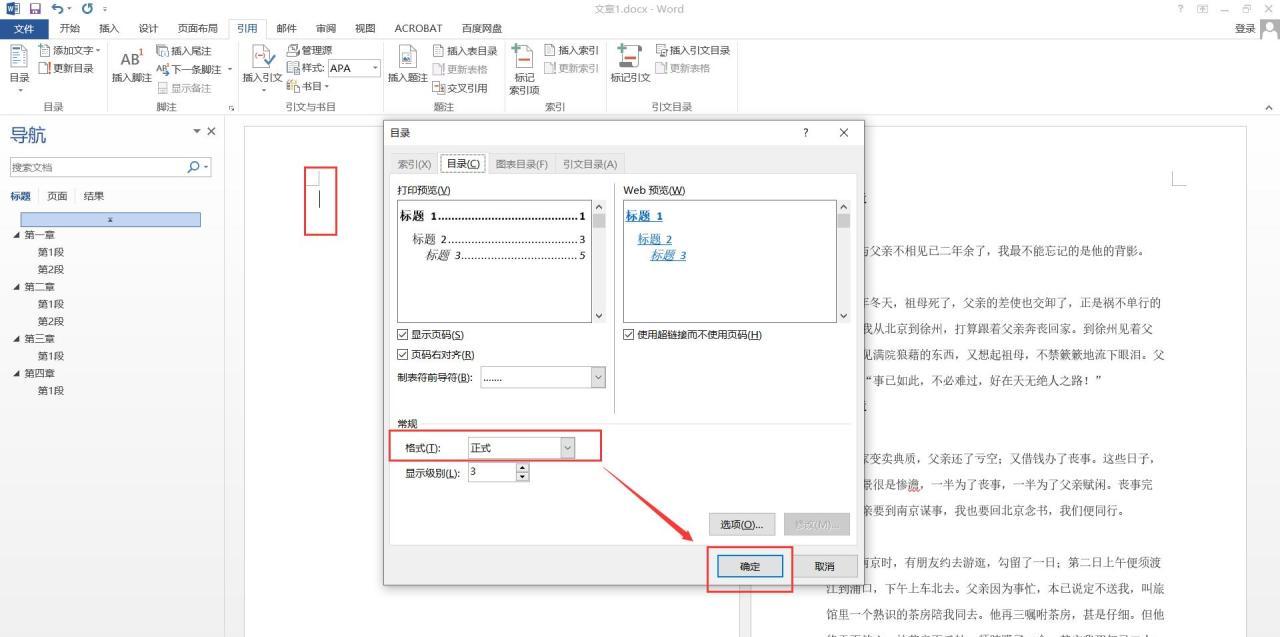Viewport: 1280px width, 637px height.
Task: Click the 选项 button
Action: [742, 524]
